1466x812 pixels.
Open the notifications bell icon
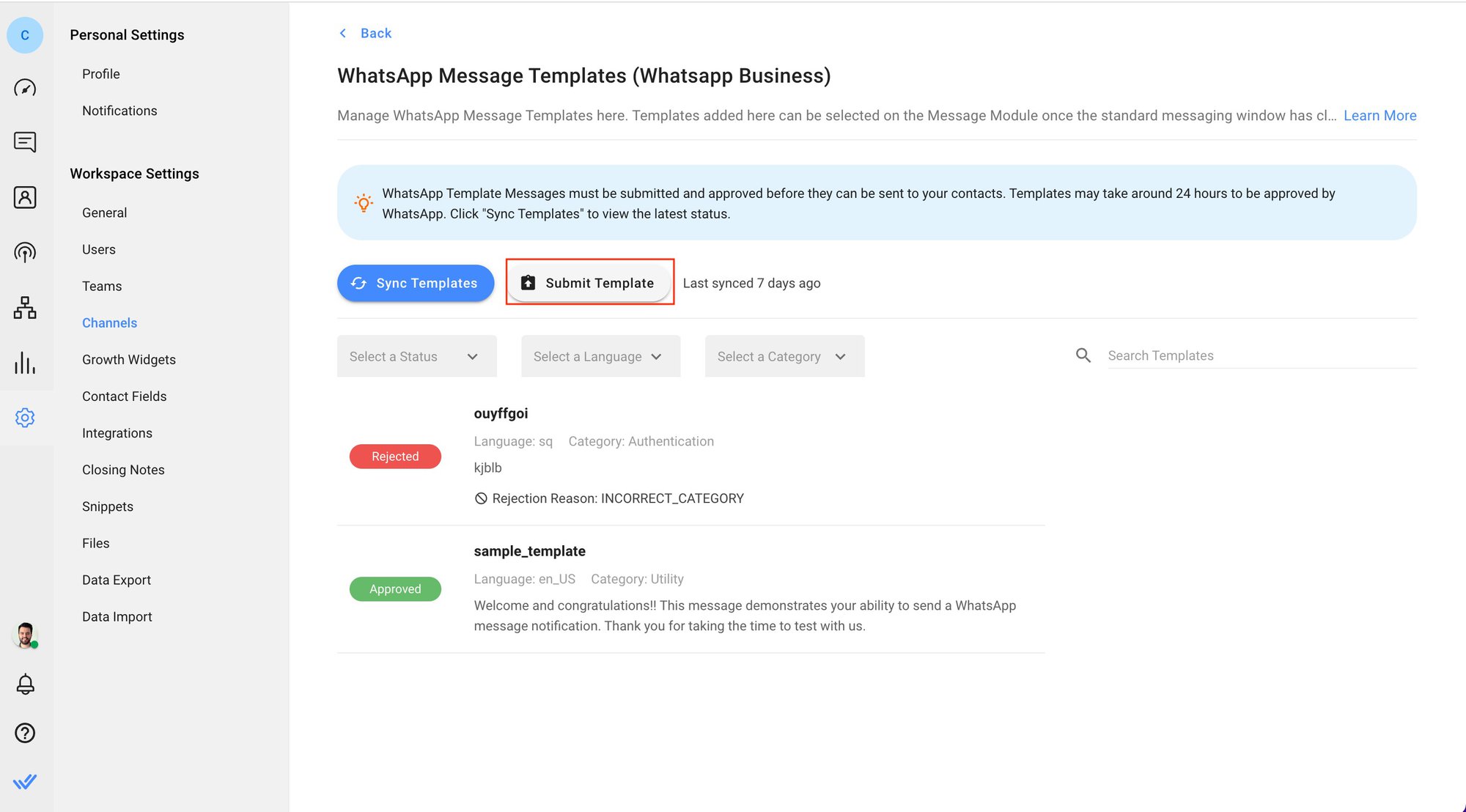(25, 684)
